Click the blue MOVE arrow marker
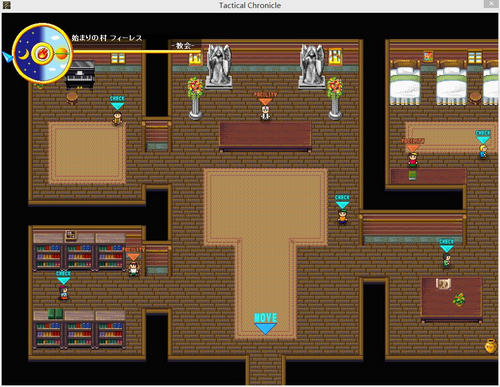The height and width of the screenshot is (387, 500). [x=265, y=323]
